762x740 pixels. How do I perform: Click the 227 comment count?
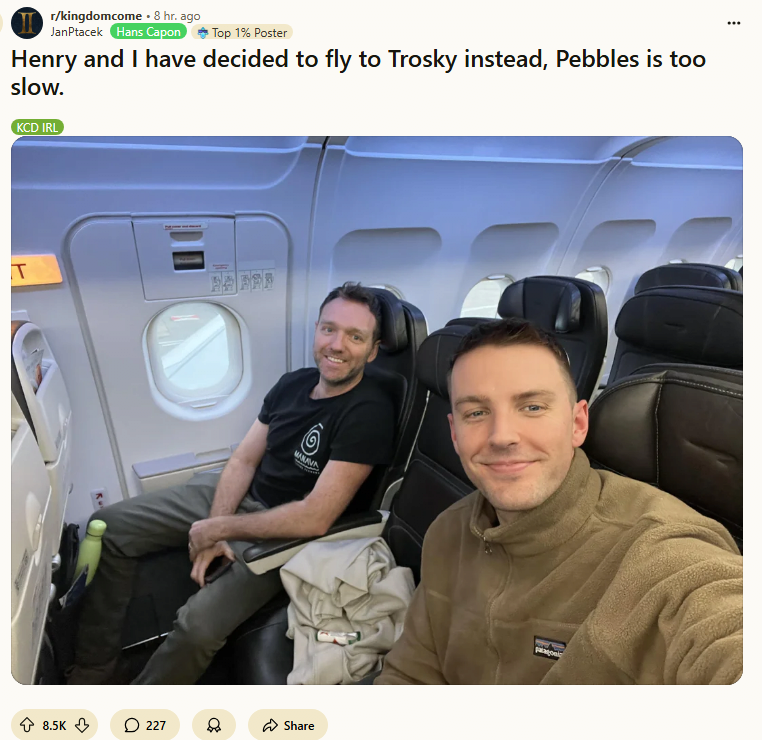(x=156, y=725)
